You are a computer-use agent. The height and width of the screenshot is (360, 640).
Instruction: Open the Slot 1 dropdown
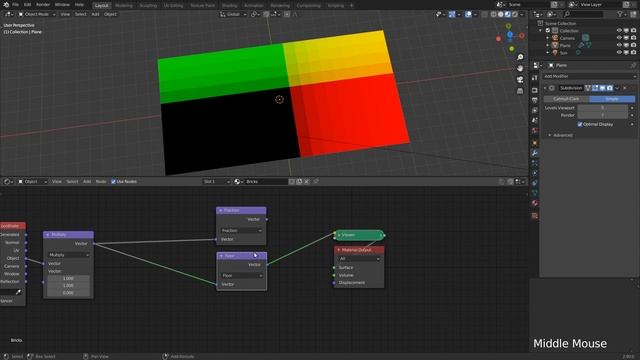click(x=216, y=182)
